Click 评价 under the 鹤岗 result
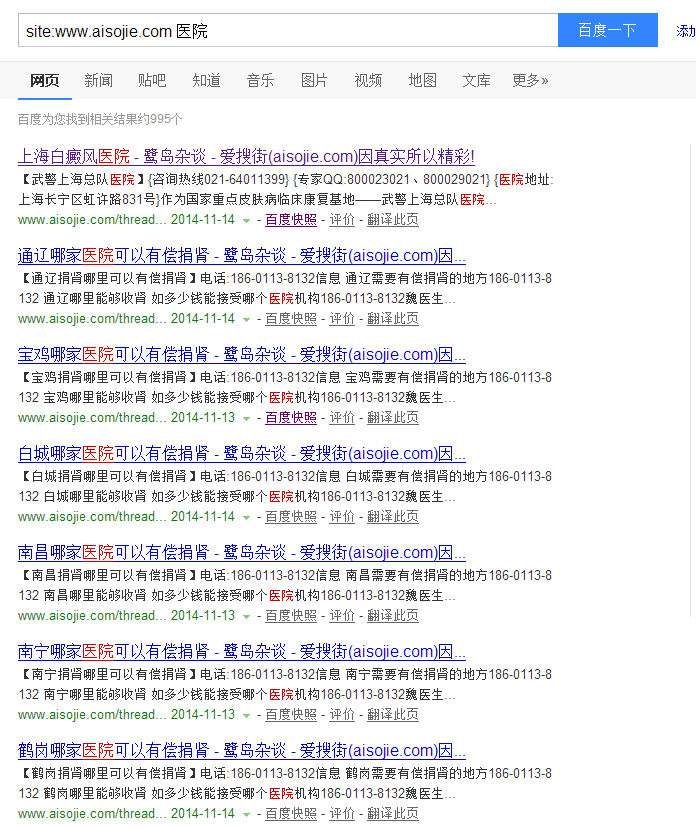696x828 pixels. [342, 814]
